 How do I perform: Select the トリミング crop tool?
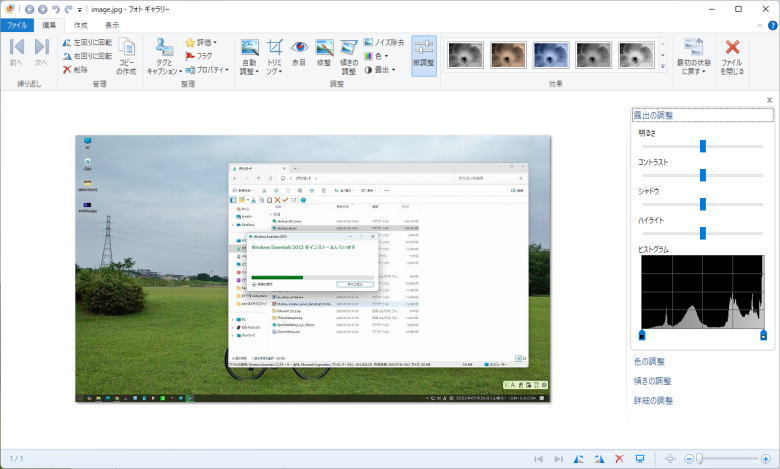coord(274,56)
